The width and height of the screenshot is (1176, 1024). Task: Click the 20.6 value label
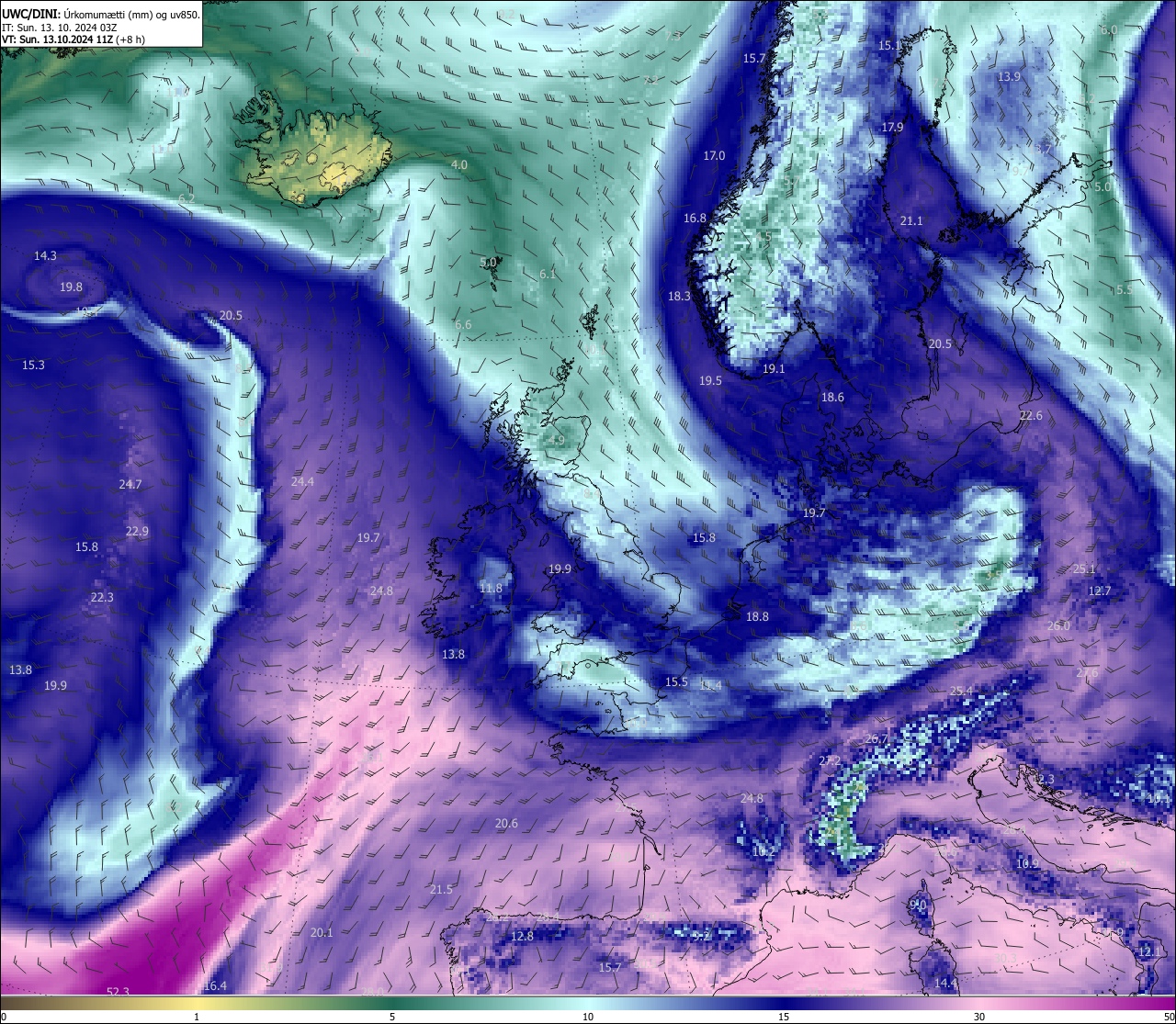[x=506, y=824]
